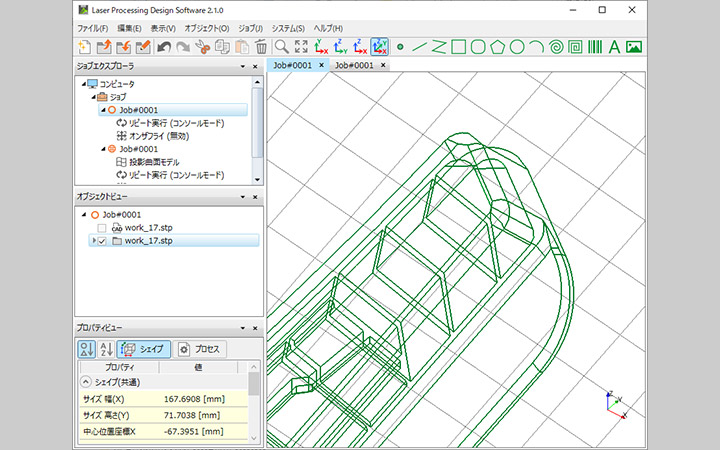Click the プロセス button
The width and height of the screenshot is (720, 450).
(x=201, y=349)
